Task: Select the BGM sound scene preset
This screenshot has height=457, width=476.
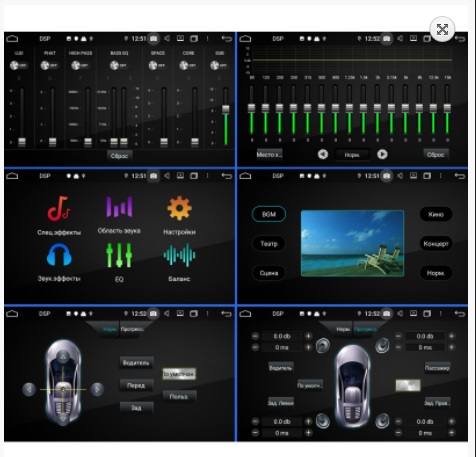Action: pyautogui.click(x=269, y=214)
